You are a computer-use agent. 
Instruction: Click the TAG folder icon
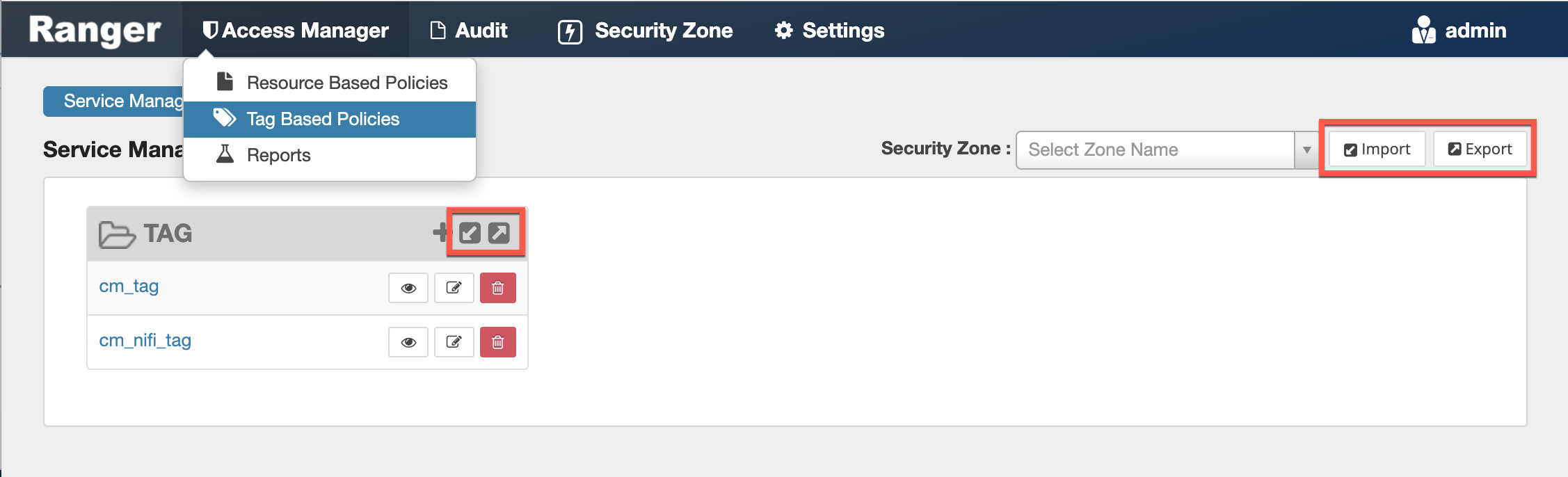pos(116,234)
